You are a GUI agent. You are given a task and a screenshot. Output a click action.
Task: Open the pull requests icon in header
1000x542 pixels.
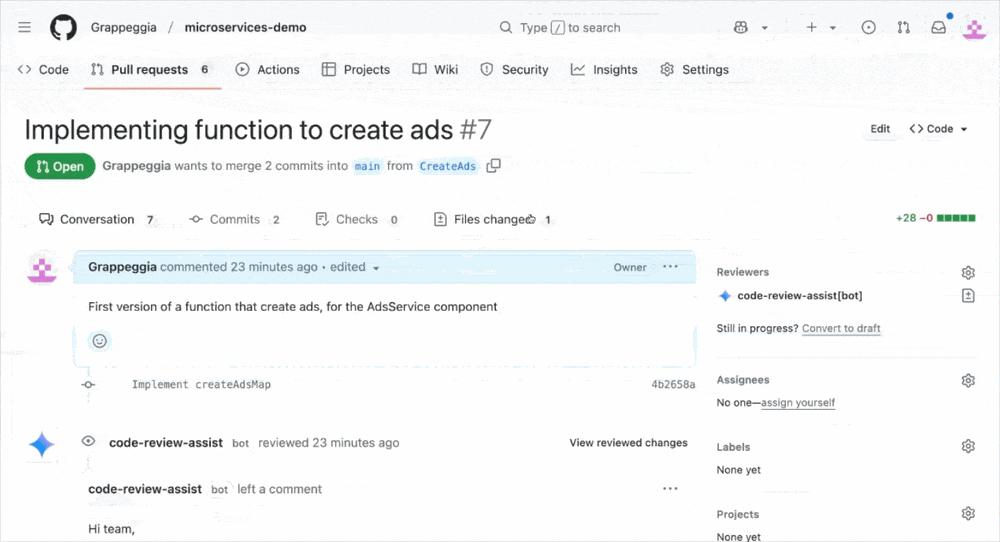pos(903,28)
